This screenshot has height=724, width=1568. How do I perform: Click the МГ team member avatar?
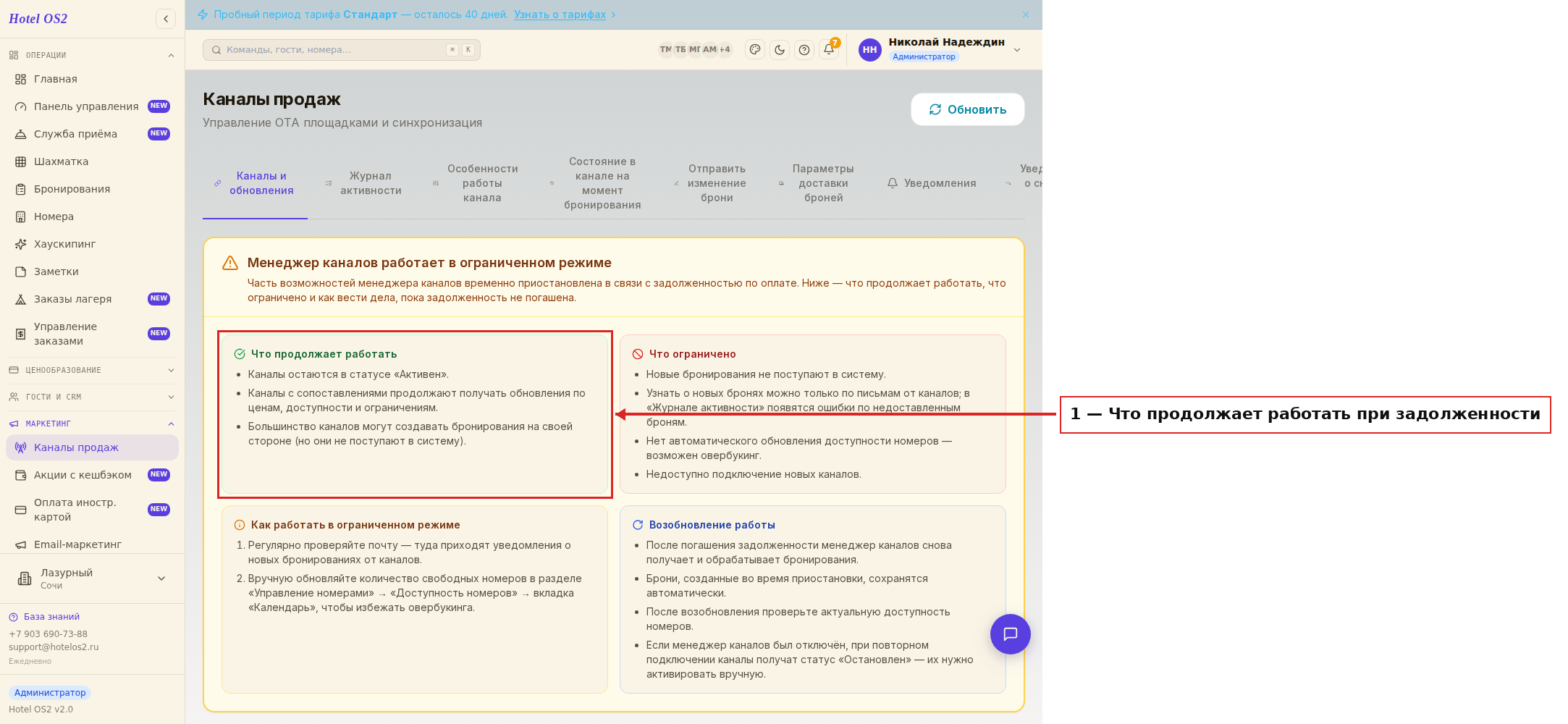pyautogui.click(x=695, y=49)
